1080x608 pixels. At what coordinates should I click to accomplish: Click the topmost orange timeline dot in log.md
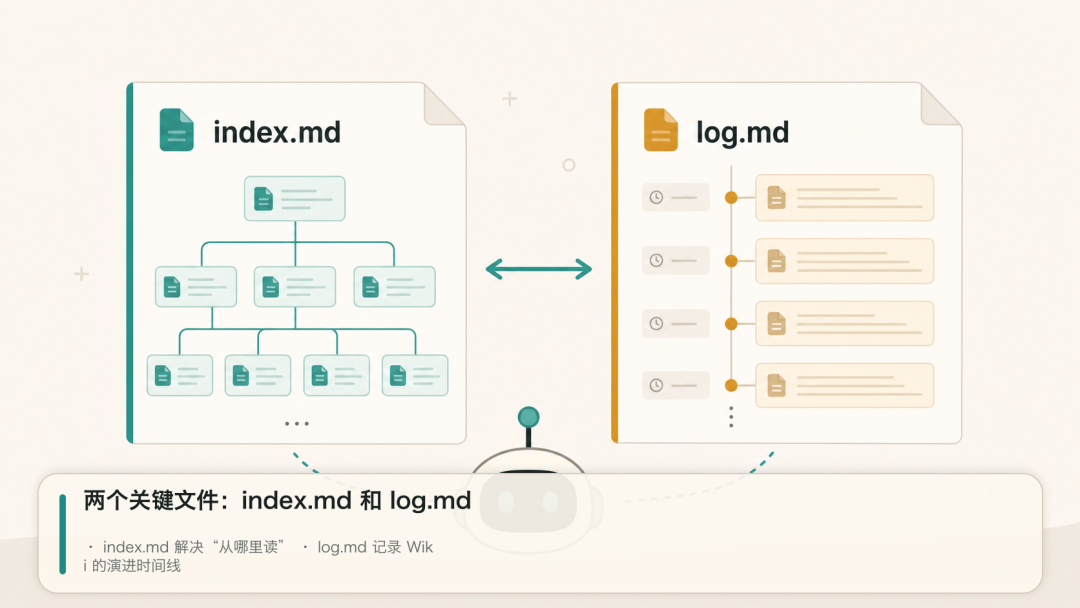tap(731, 198)
